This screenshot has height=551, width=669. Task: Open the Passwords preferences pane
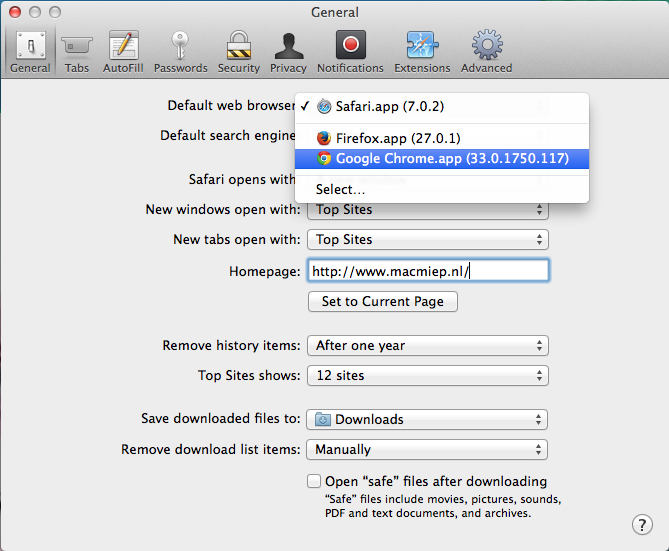click(x=180, y=52)
